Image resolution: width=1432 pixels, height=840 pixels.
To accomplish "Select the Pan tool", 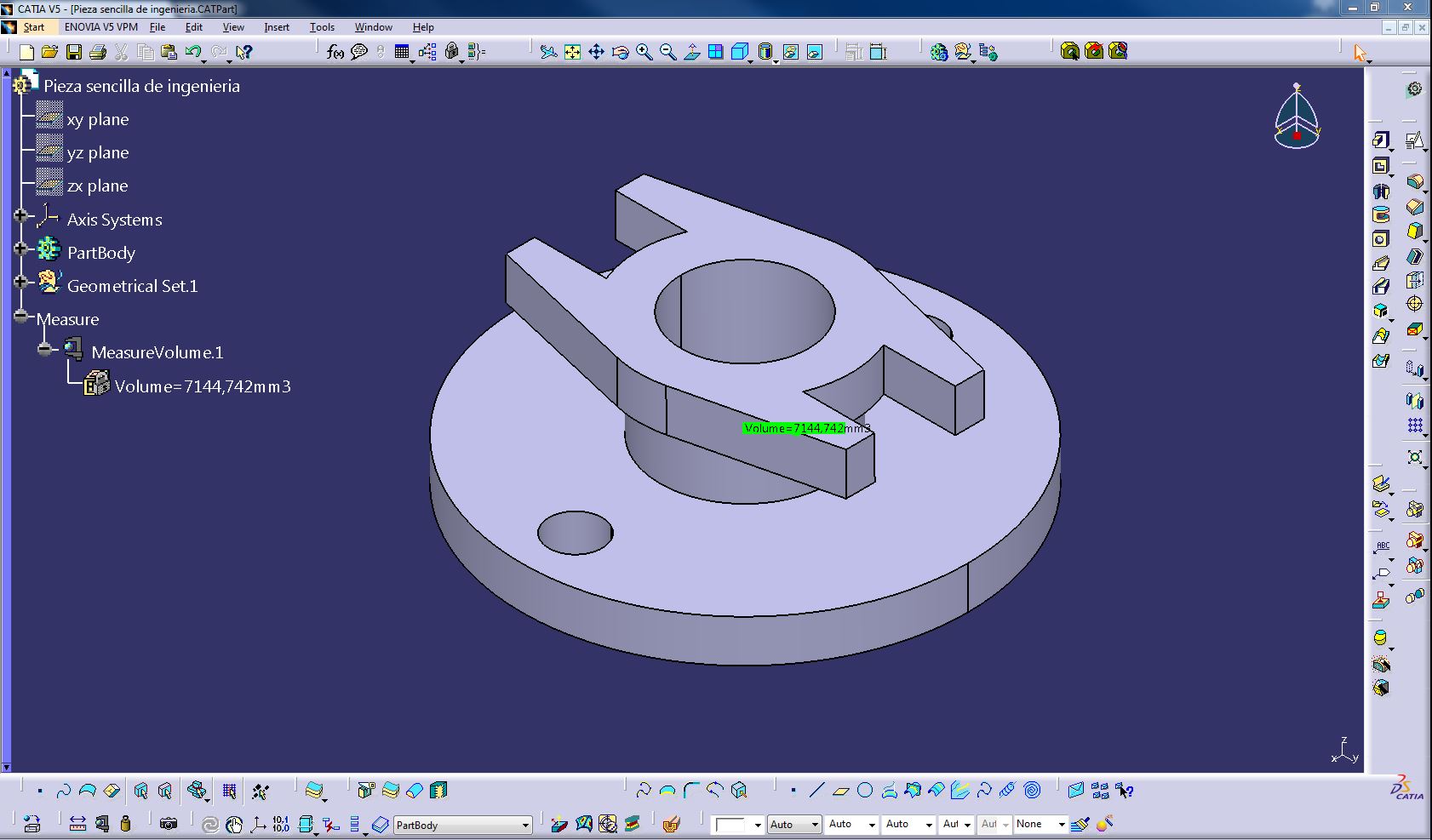I will (596, 53).
